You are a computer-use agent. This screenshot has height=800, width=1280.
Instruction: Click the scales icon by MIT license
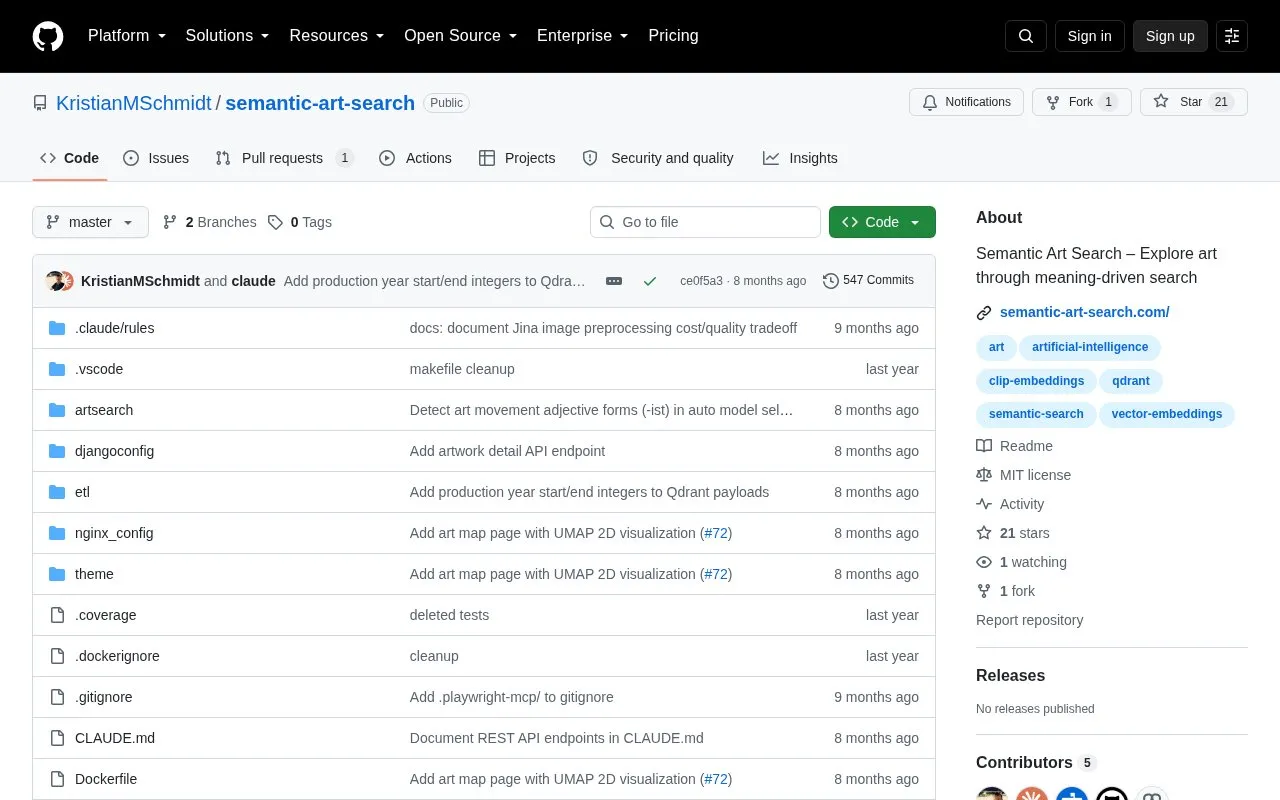coord(984,475)
